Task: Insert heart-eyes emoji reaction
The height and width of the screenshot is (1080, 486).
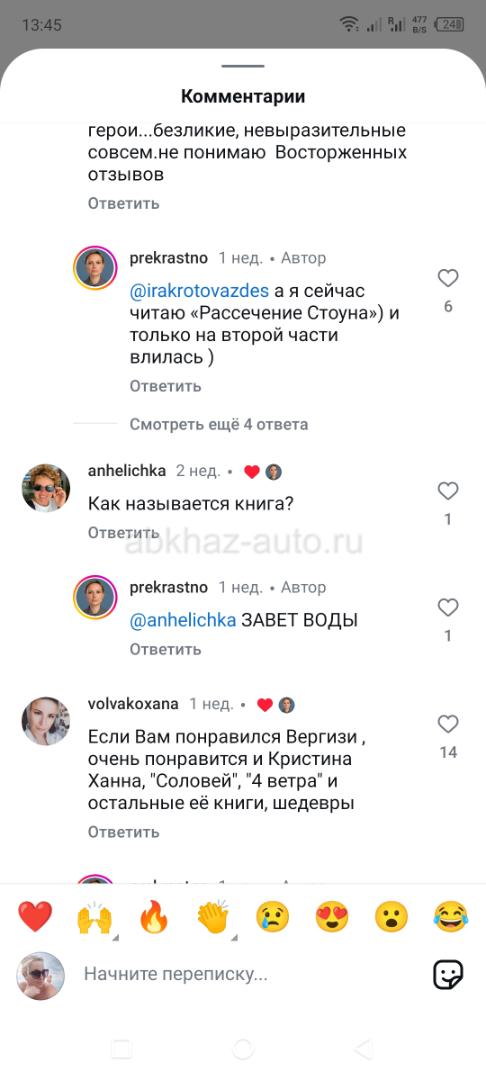Action: coord(332,917)
